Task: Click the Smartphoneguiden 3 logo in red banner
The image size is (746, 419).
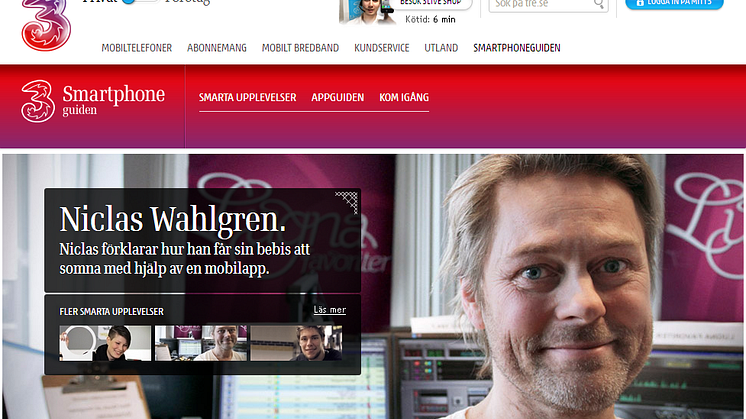Action: (x=38, y=101)
